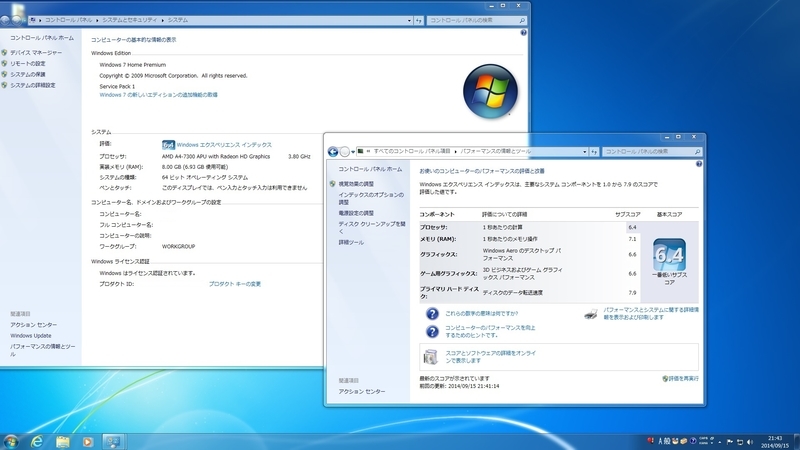Click the プロセッサ row in score table
The height and width of the screenshot is (450, 800).
[529, 227]
